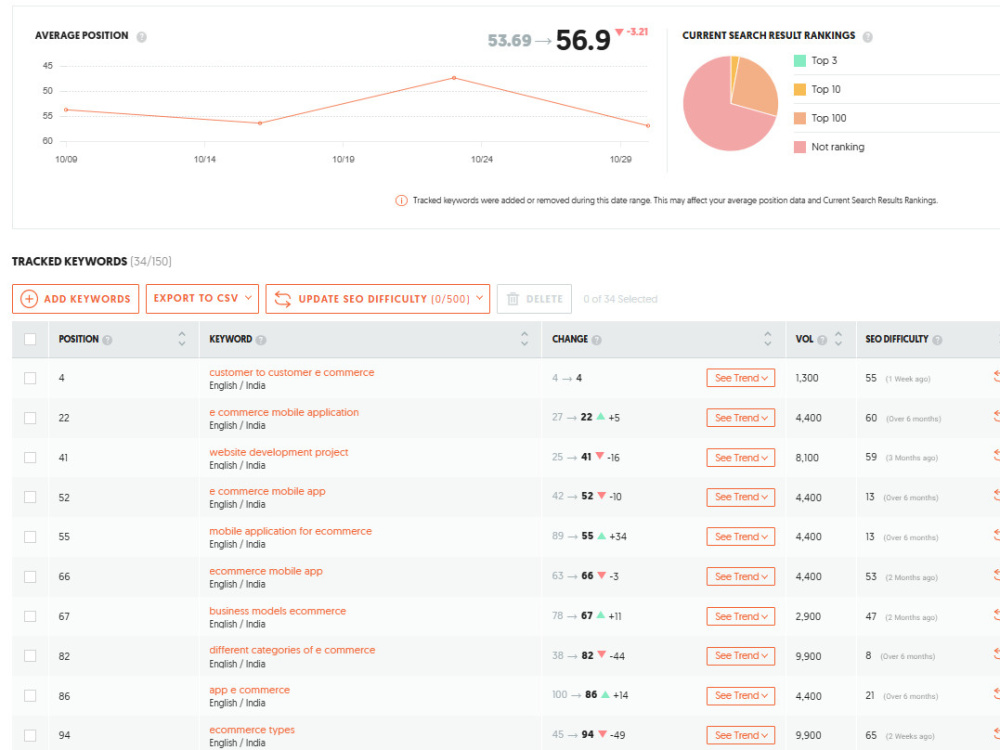
Task: Click the Not ranking legend color swatch
Action: point(800,147)
